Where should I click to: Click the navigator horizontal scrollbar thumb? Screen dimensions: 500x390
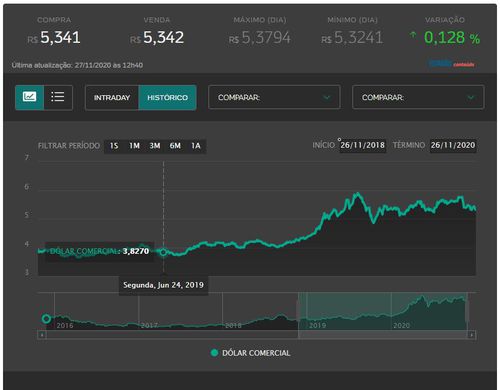(x=383, y=335)
